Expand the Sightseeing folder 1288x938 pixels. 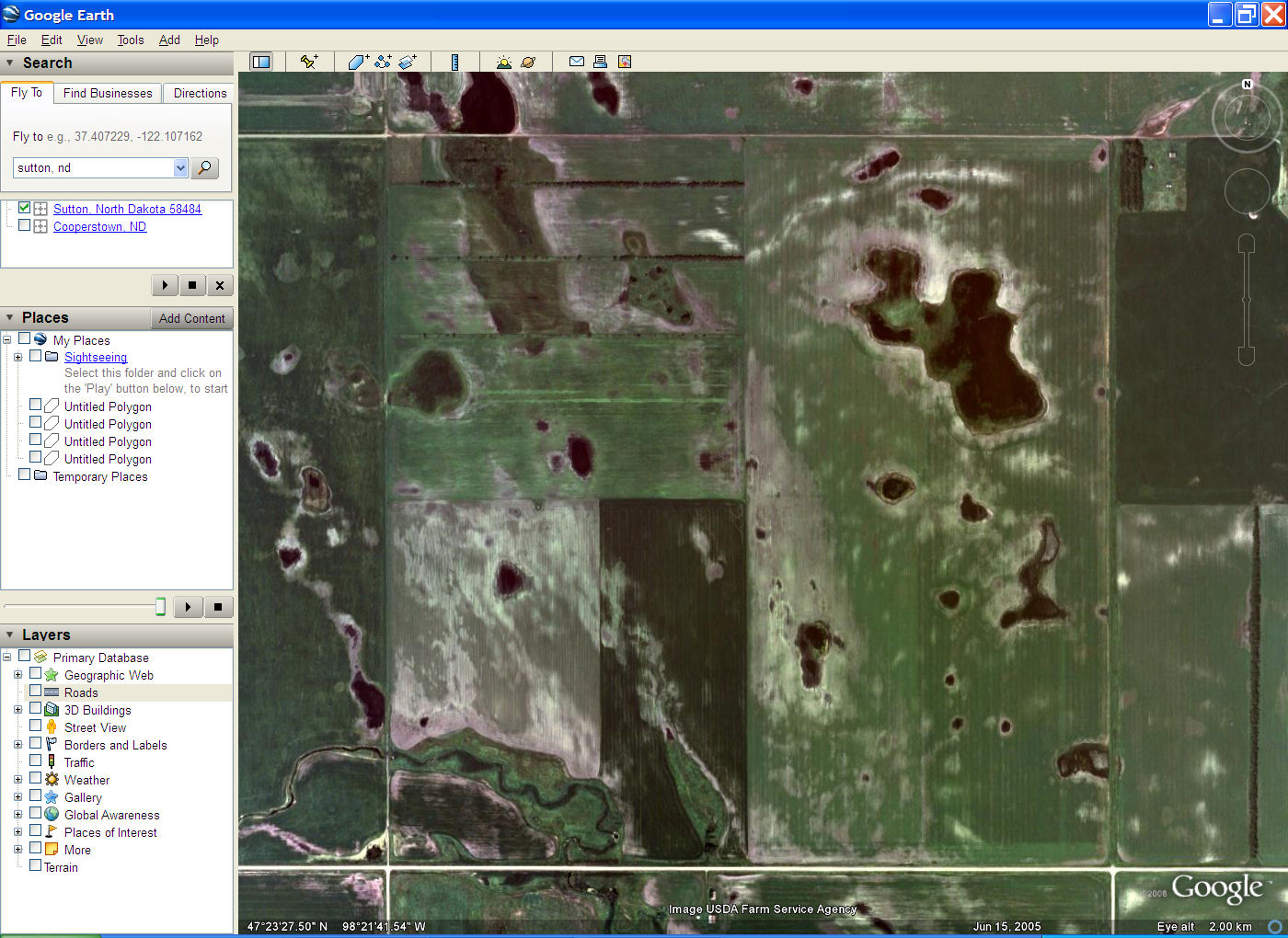click(x=17, y=357)
